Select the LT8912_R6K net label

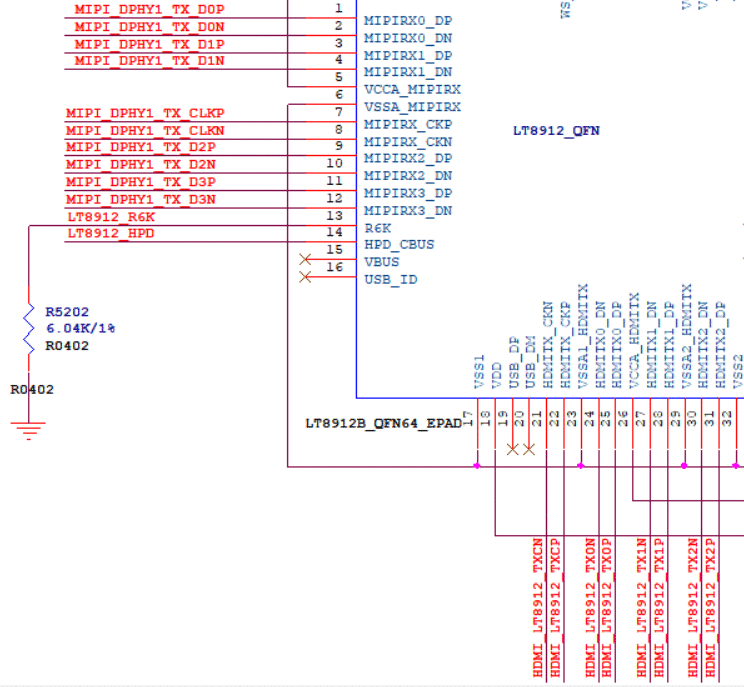[111, 217]
